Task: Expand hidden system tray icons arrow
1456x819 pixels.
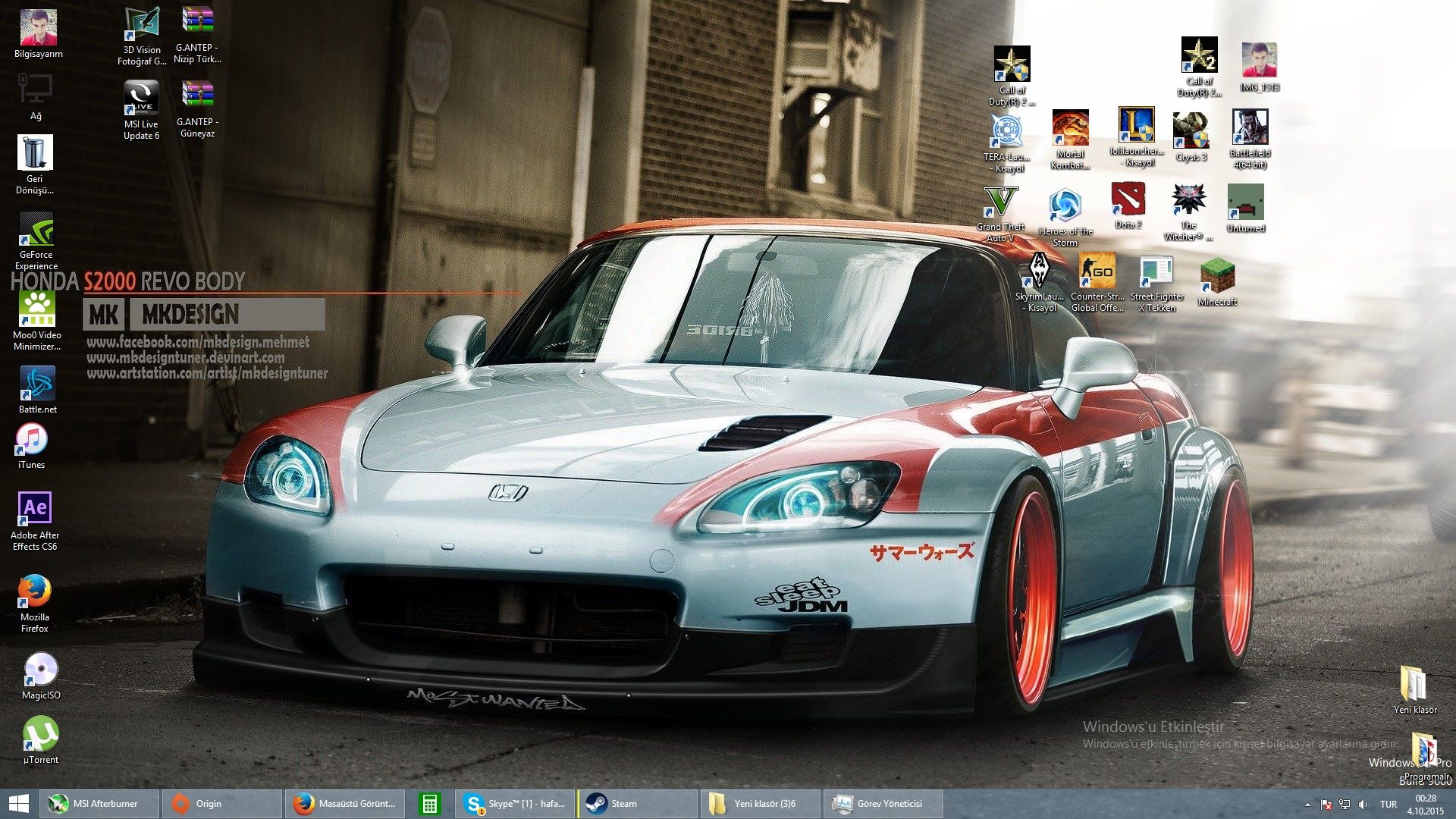Action: pos(1307,805)
